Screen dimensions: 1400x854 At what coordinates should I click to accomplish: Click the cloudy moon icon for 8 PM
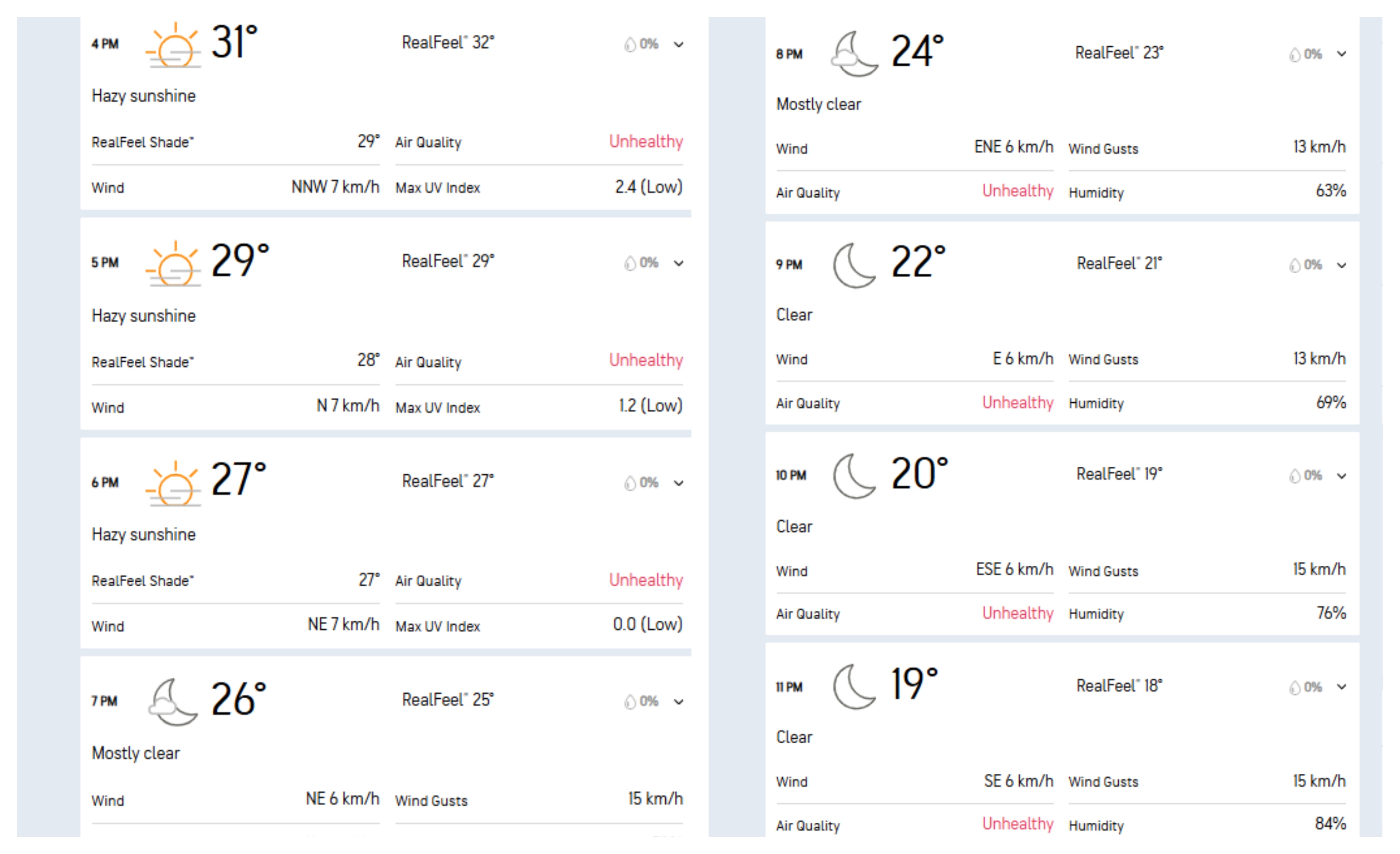point(854,54)
